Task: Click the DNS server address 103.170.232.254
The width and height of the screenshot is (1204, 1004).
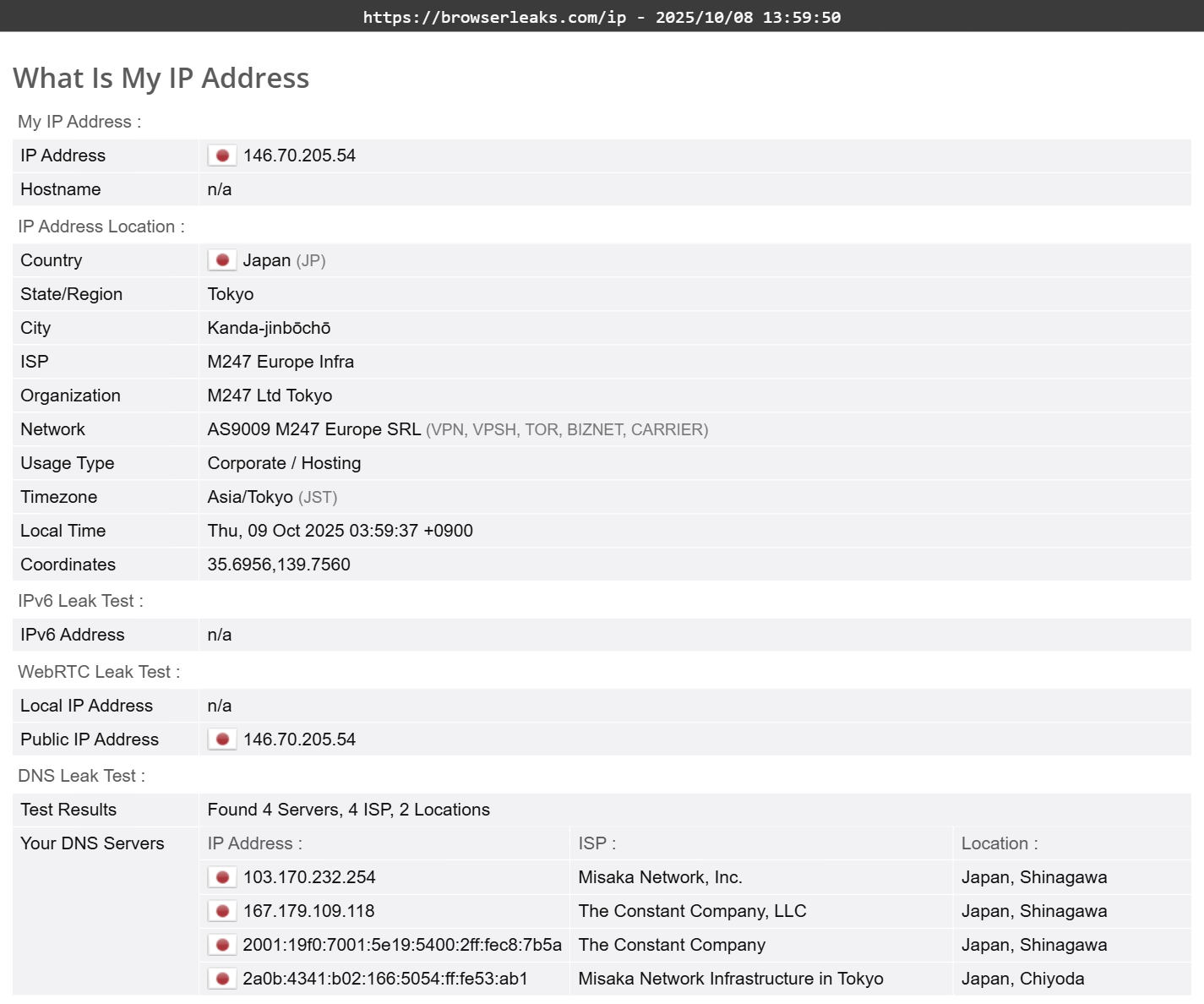Action: click(x=309, y=877)
